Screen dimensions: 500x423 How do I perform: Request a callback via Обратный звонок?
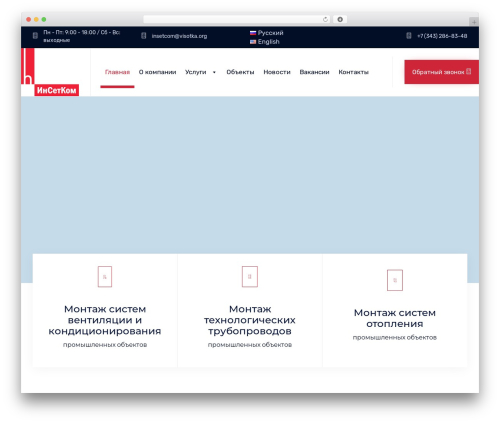coord(442,72)
